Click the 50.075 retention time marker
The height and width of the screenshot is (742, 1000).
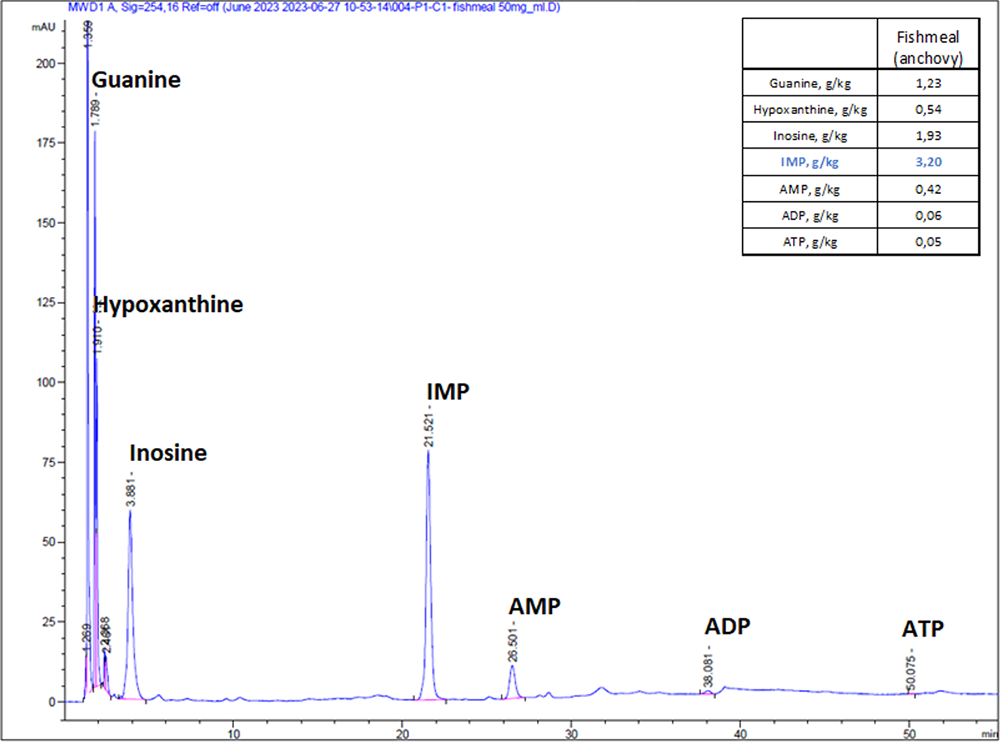point(910,670)
